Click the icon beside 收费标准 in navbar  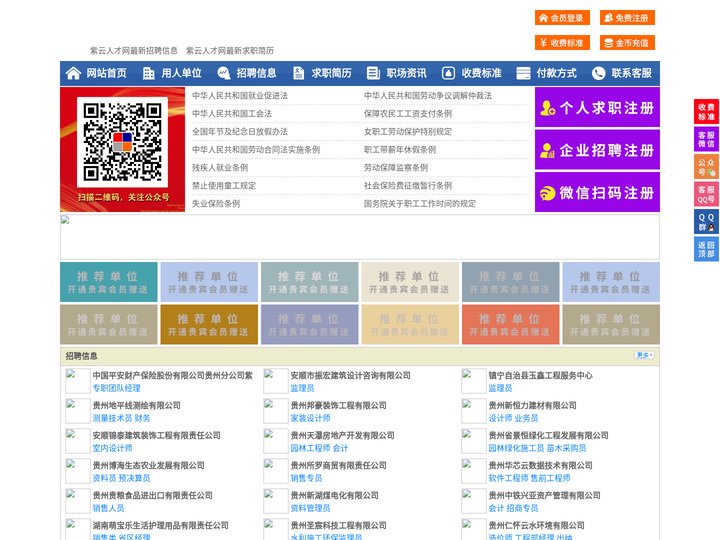pyautogui.click(x=448, y=73)
